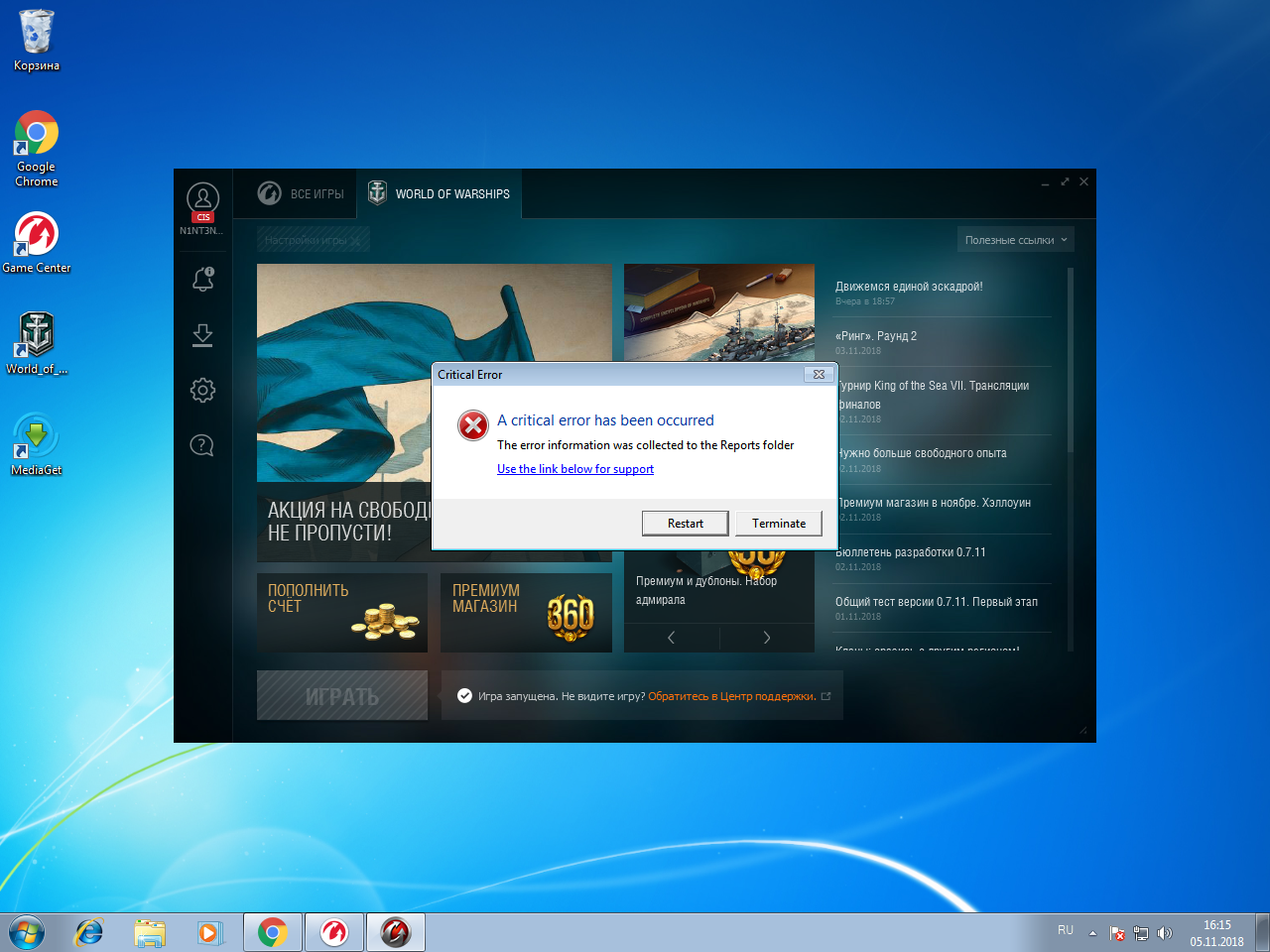Open the settings gear in Game Center sidebar
Viewport: 1270px width, 952px height.
[x=202, y=390]
